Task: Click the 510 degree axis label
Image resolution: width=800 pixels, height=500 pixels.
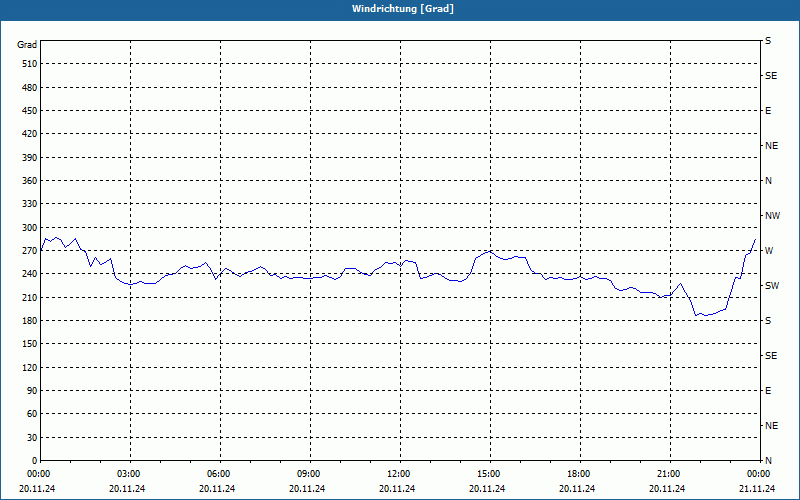Action: [30, 64]
